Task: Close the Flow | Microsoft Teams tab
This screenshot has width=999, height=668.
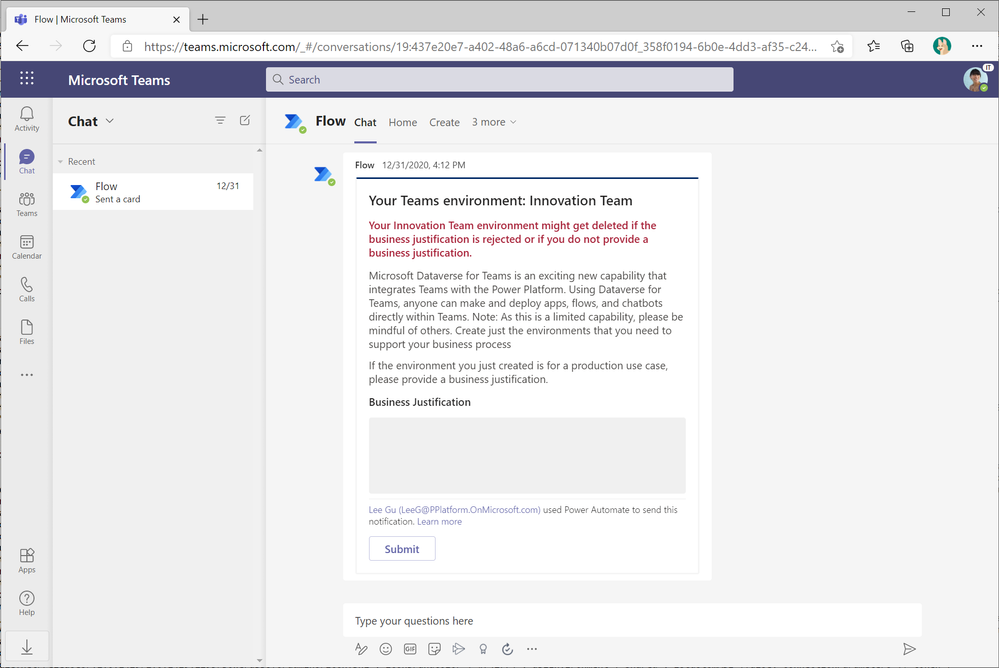Action: point(176,20)
